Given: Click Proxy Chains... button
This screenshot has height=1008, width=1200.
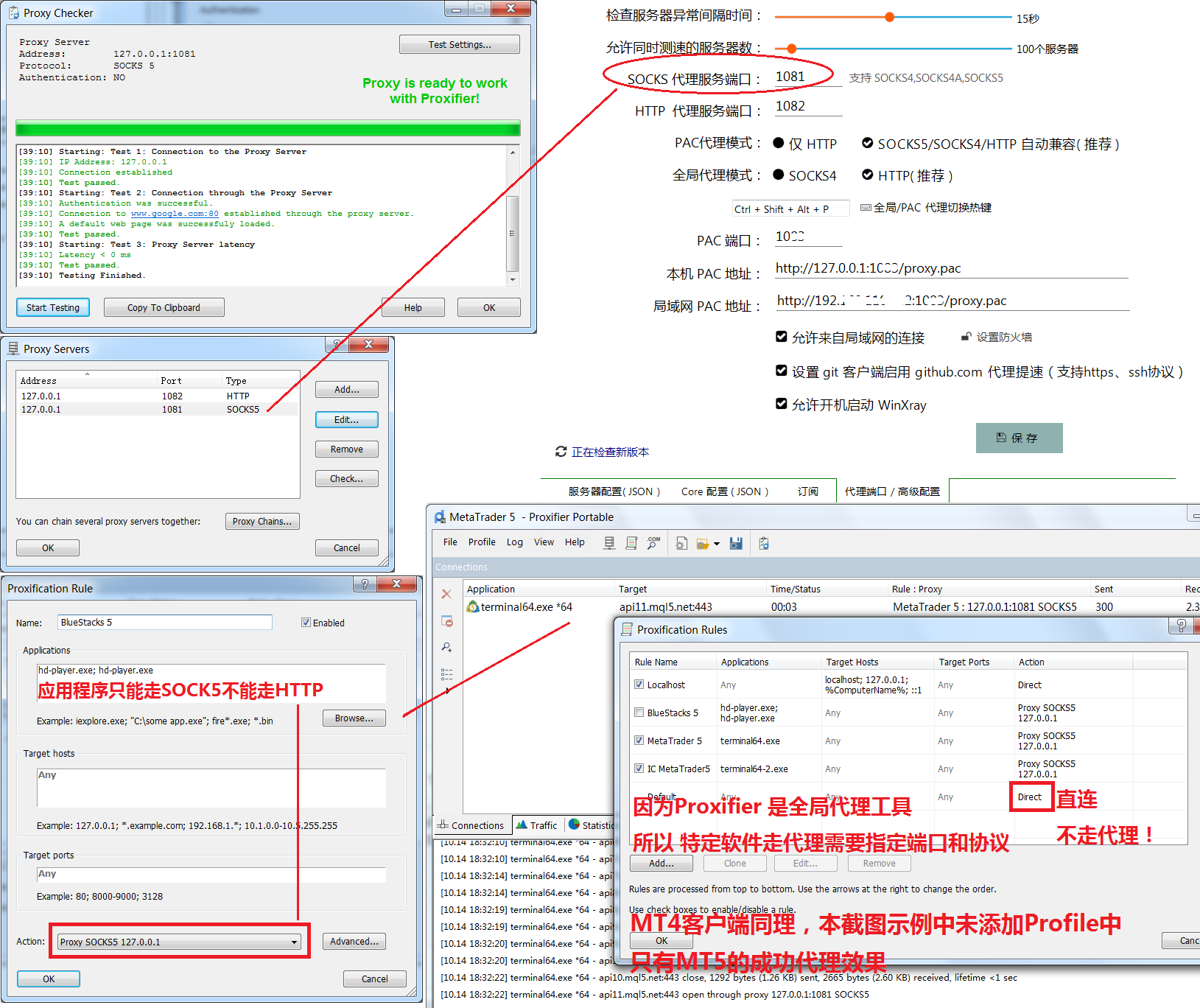Looking at the screenshot, I should (x=262, y=521).
